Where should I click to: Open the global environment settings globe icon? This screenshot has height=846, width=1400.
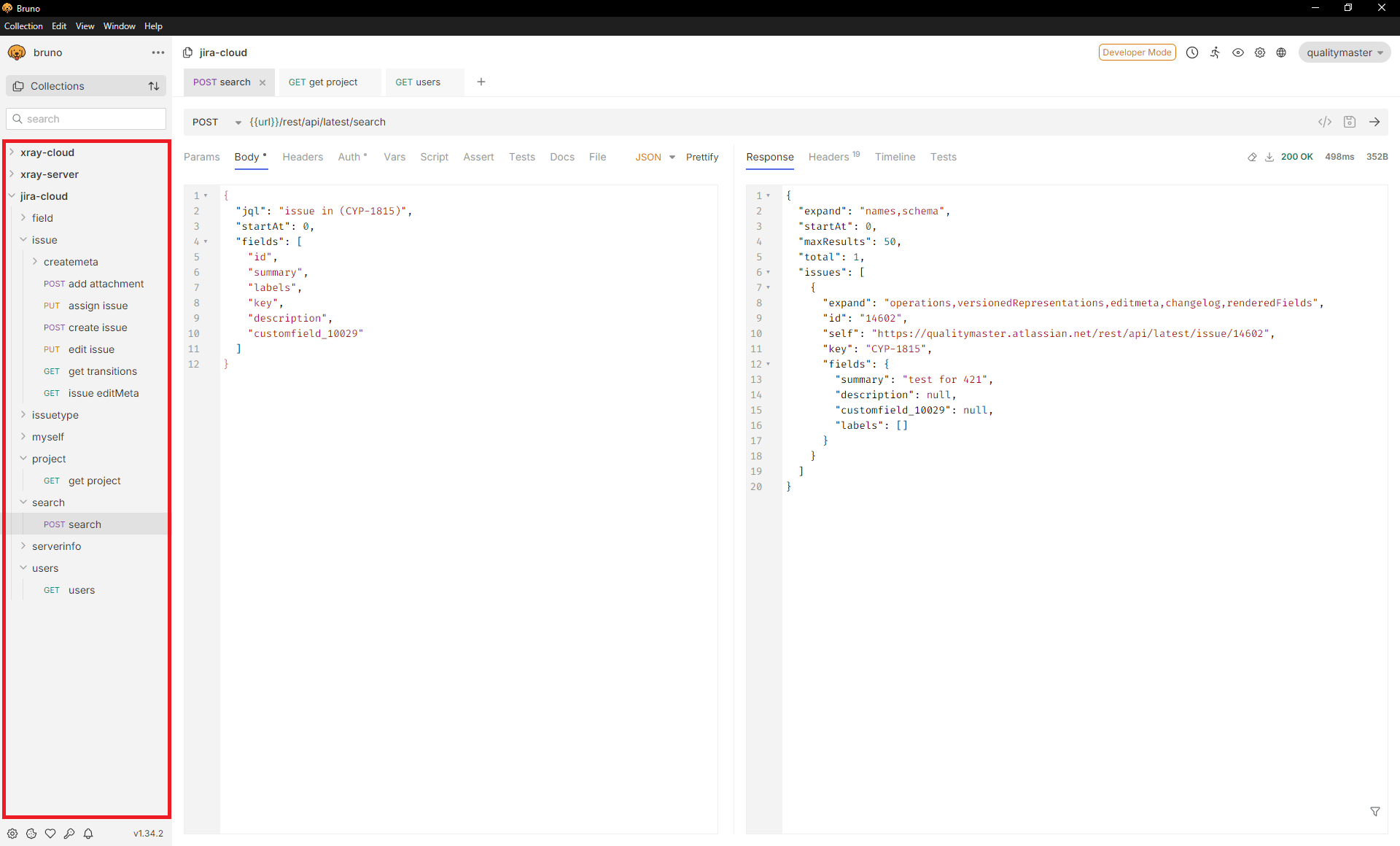1282,52
